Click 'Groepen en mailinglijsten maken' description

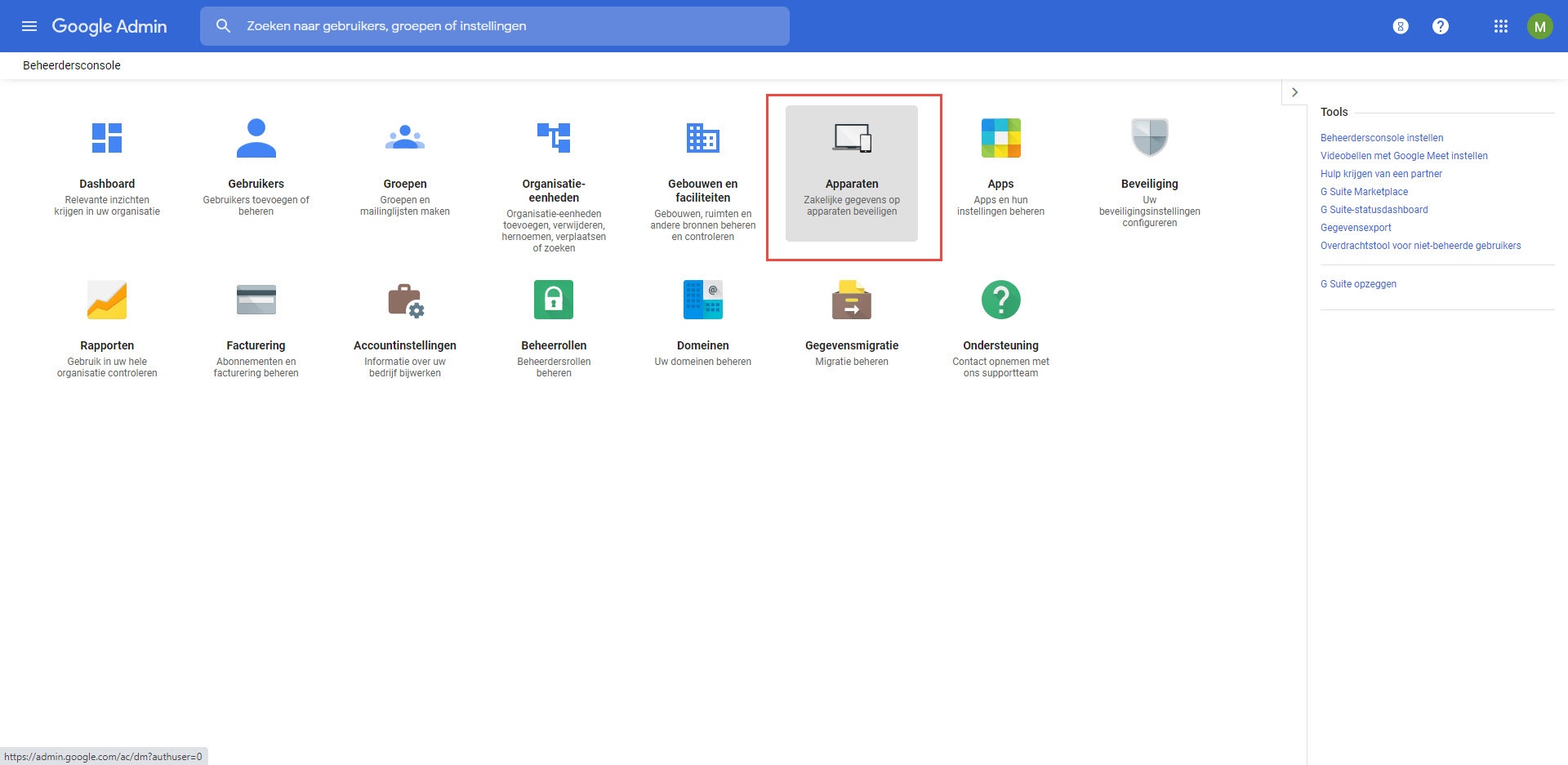(405, 206)
